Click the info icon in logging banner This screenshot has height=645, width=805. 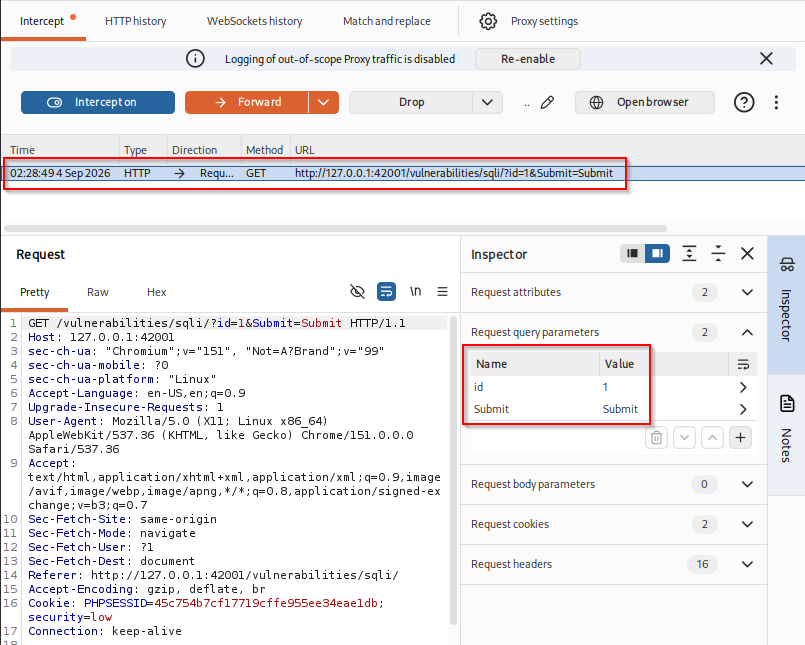195,59
